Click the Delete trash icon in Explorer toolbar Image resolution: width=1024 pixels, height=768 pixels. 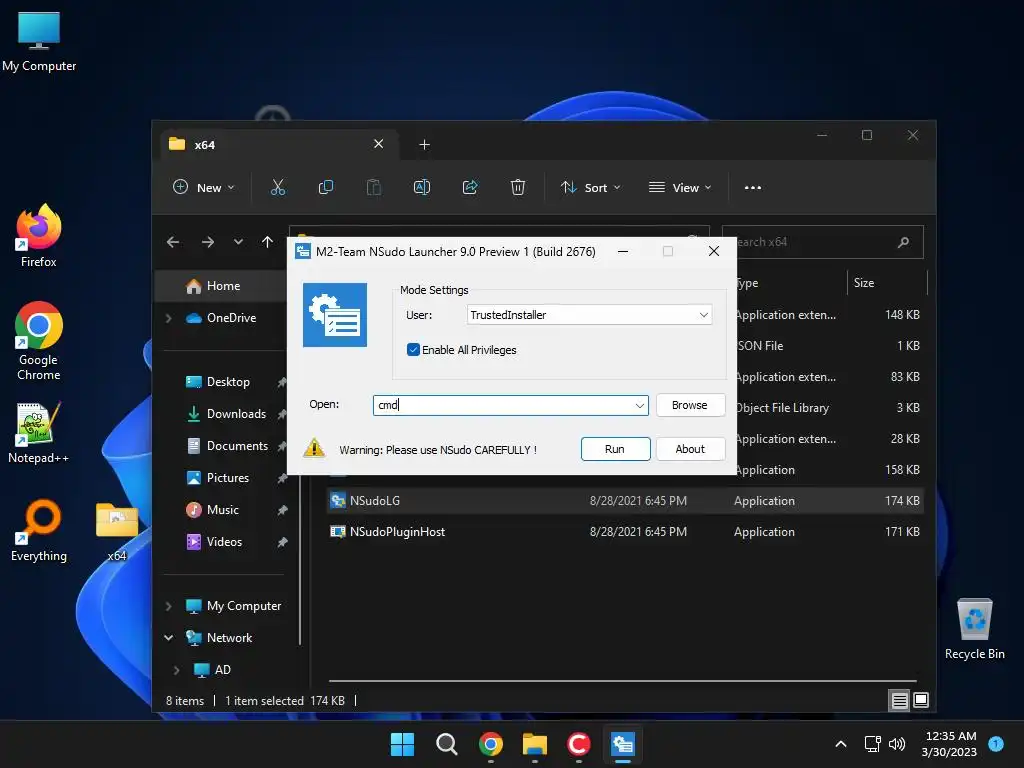[518, 187]
